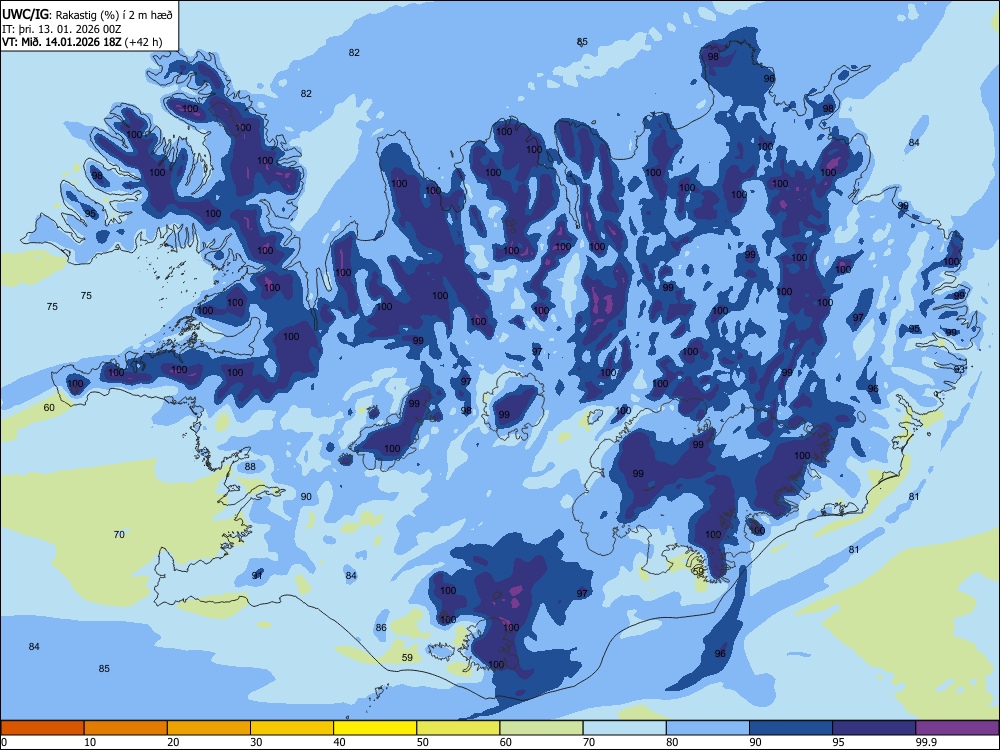This screenshot has height=750, width=1000.
Task: Click the dark blue 90–95 legend swatch
Action: pyautogui.click(x=791, y=728)
